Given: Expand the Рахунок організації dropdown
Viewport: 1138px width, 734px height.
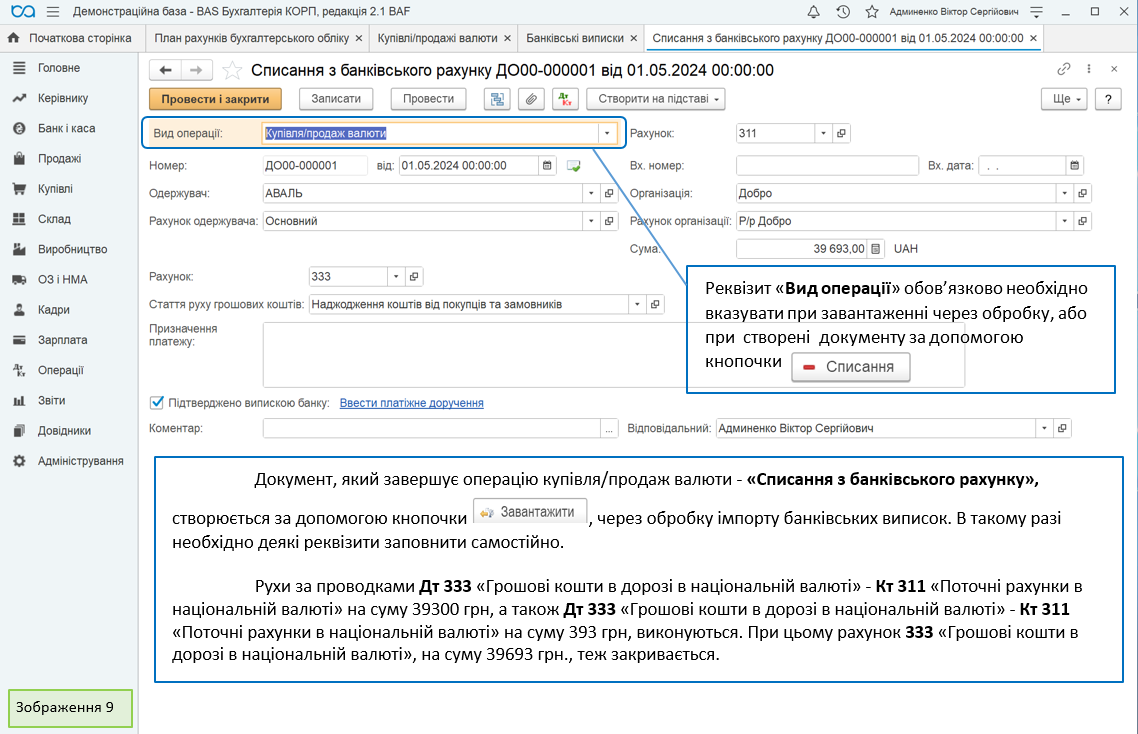Looking at the screenshot, I should click(1064, 221).
